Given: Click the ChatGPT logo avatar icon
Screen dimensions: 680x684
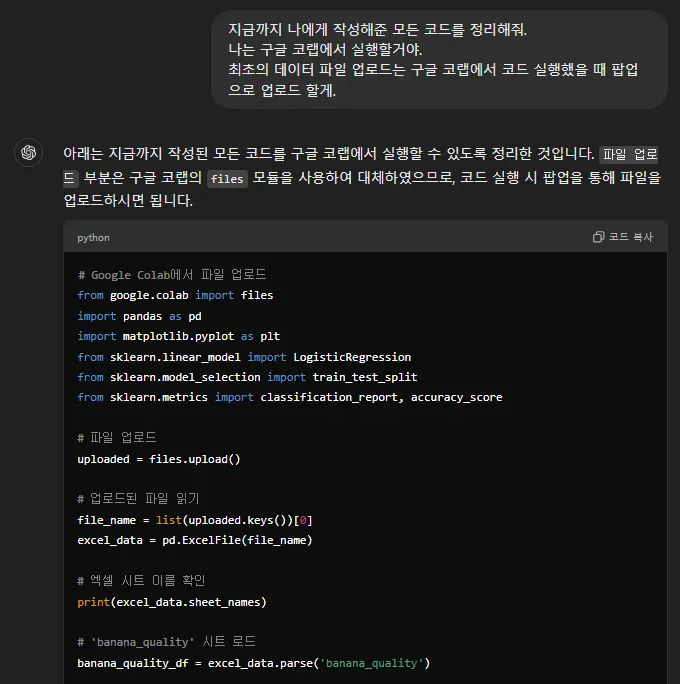Looking at the screenshot, I should click(x=29, y=153).
